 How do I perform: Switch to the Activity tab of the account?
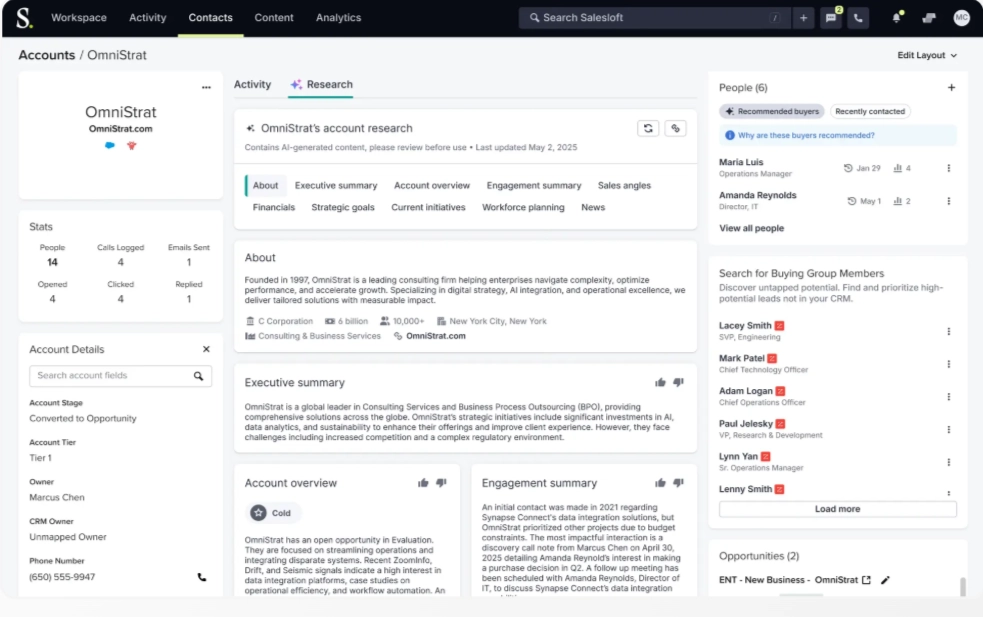tap(253, 85)
